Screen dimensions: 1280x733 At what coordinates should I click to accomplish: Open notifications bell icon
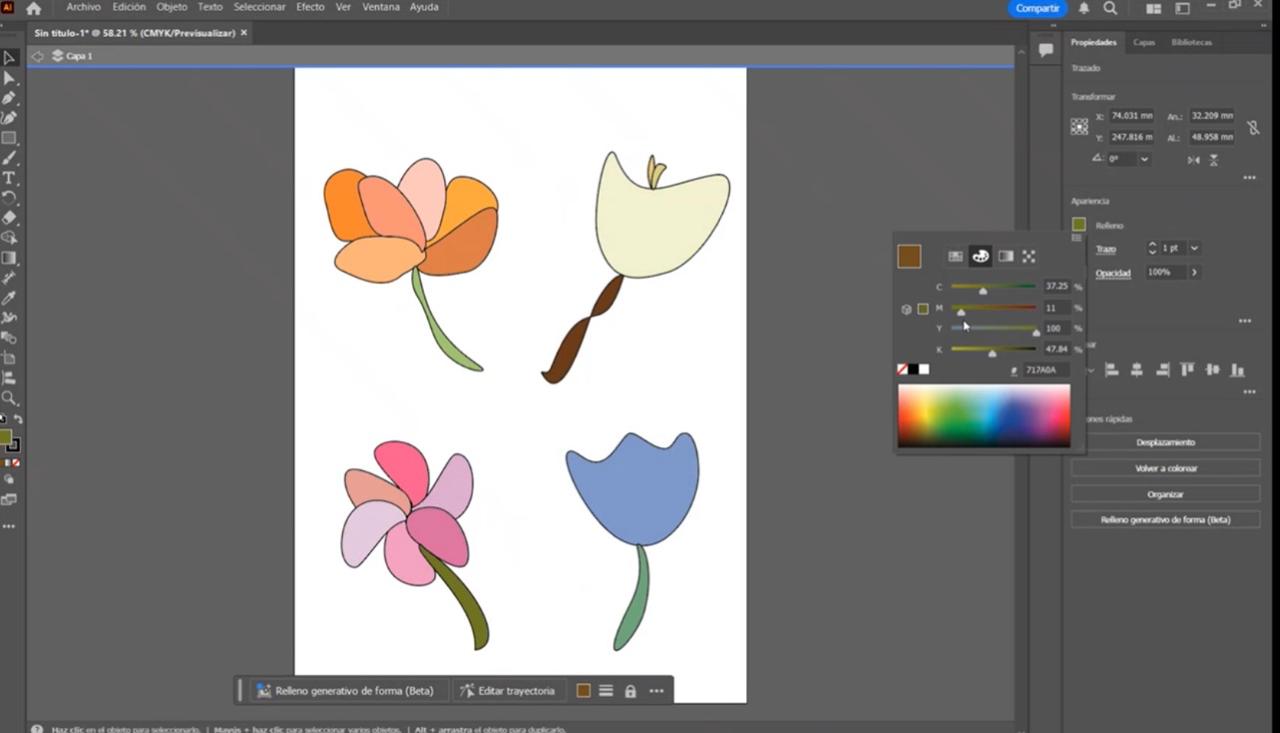click(1084, 8)
